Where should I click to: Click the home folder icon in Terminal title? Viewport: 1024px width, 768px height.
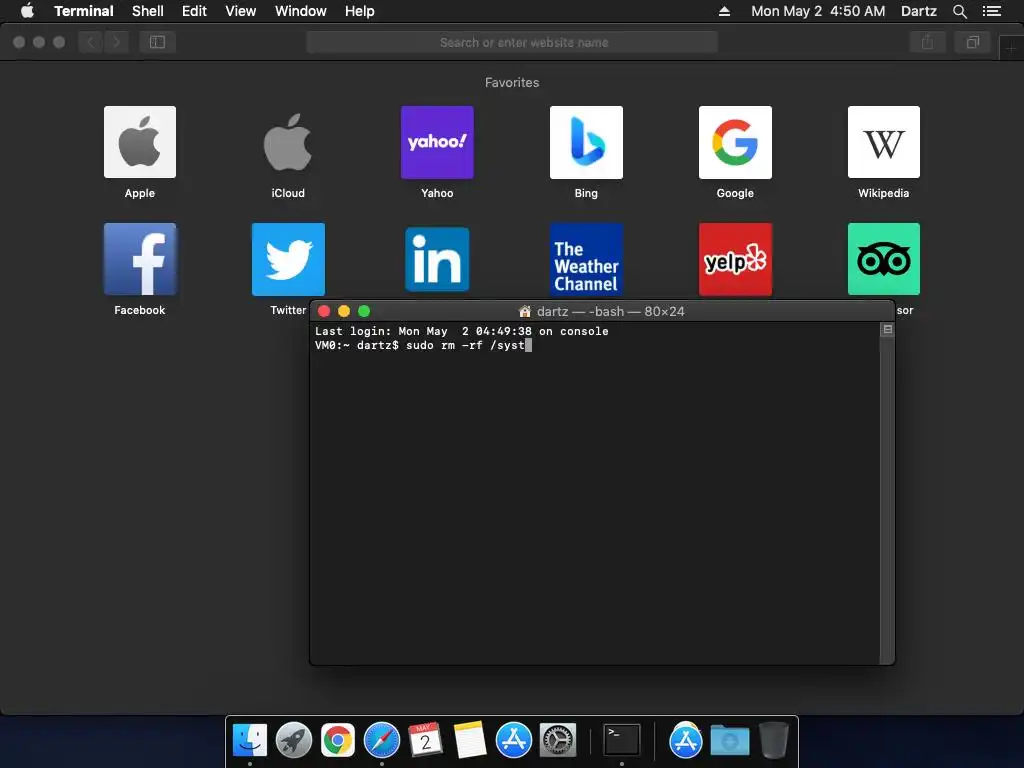[x=524, y=312]
